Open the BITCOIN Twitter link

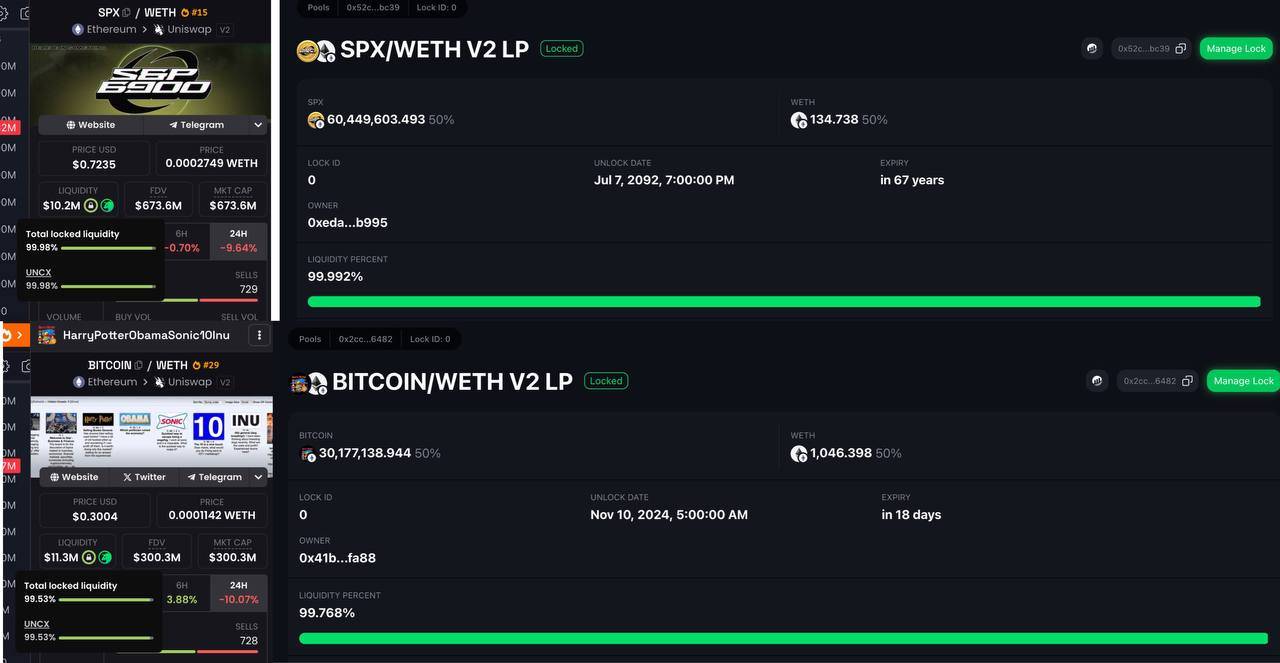pyautogui.click(x=144, y=477)
